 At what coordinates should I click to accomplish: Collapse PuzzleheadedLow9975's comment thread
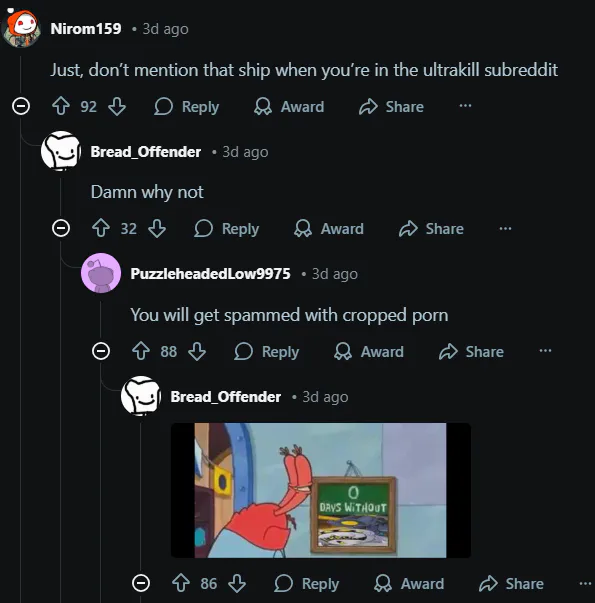(x=101, y=351)
